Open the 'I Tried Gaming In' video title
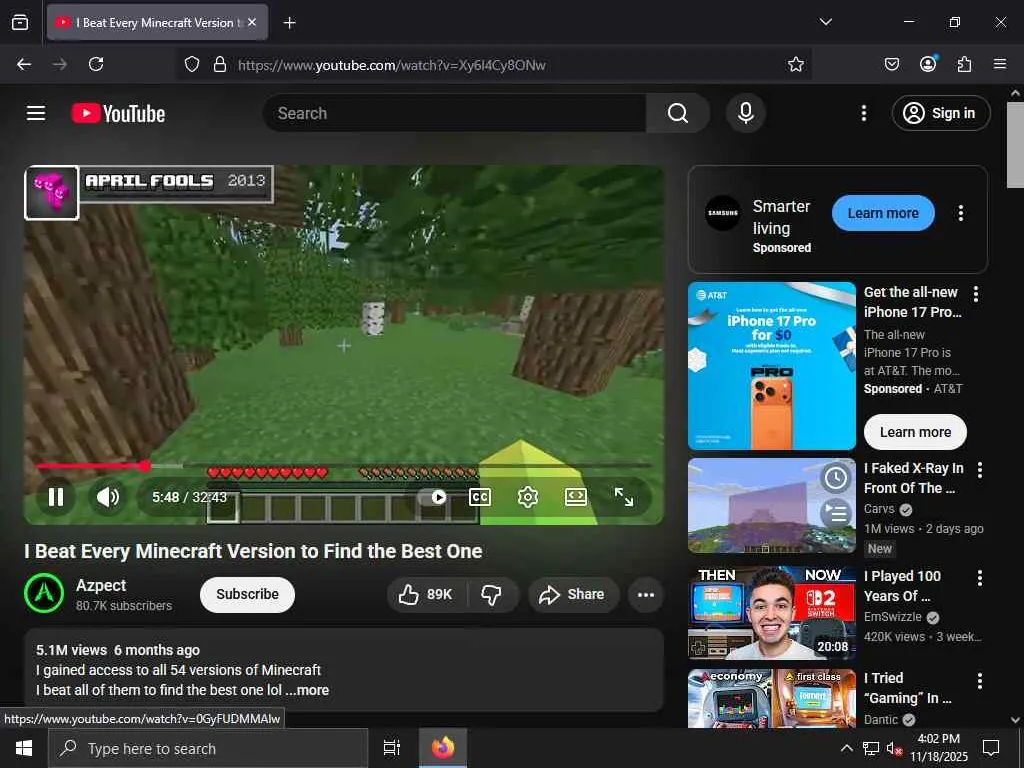 [908, 688]
